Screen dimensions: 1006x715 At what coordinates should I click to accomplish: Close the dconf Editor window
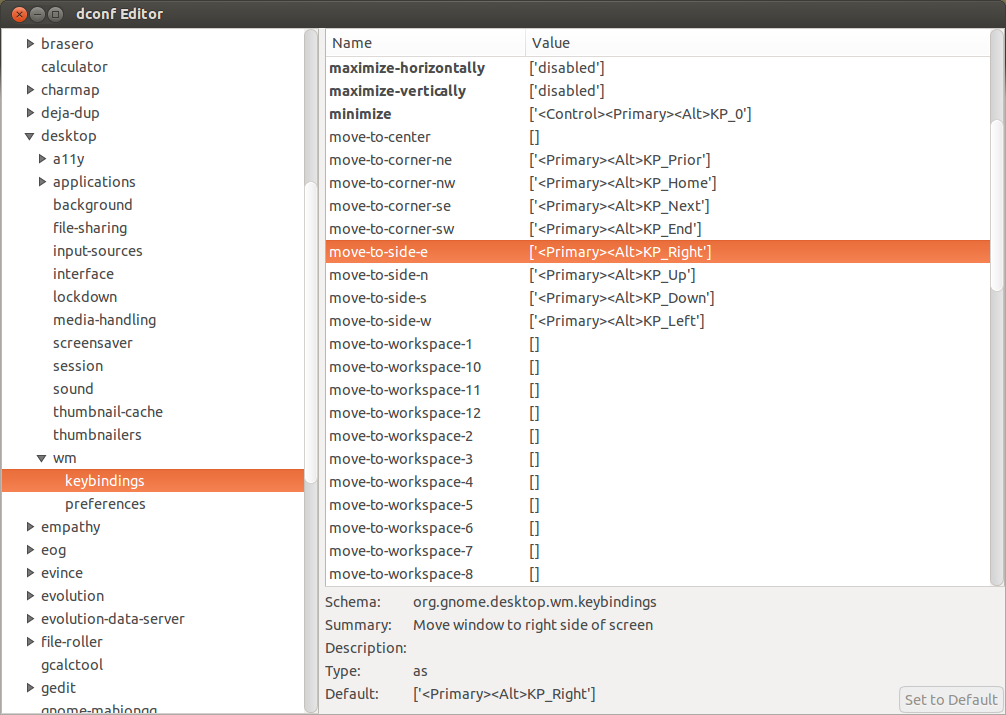click(x=19, y=13)
